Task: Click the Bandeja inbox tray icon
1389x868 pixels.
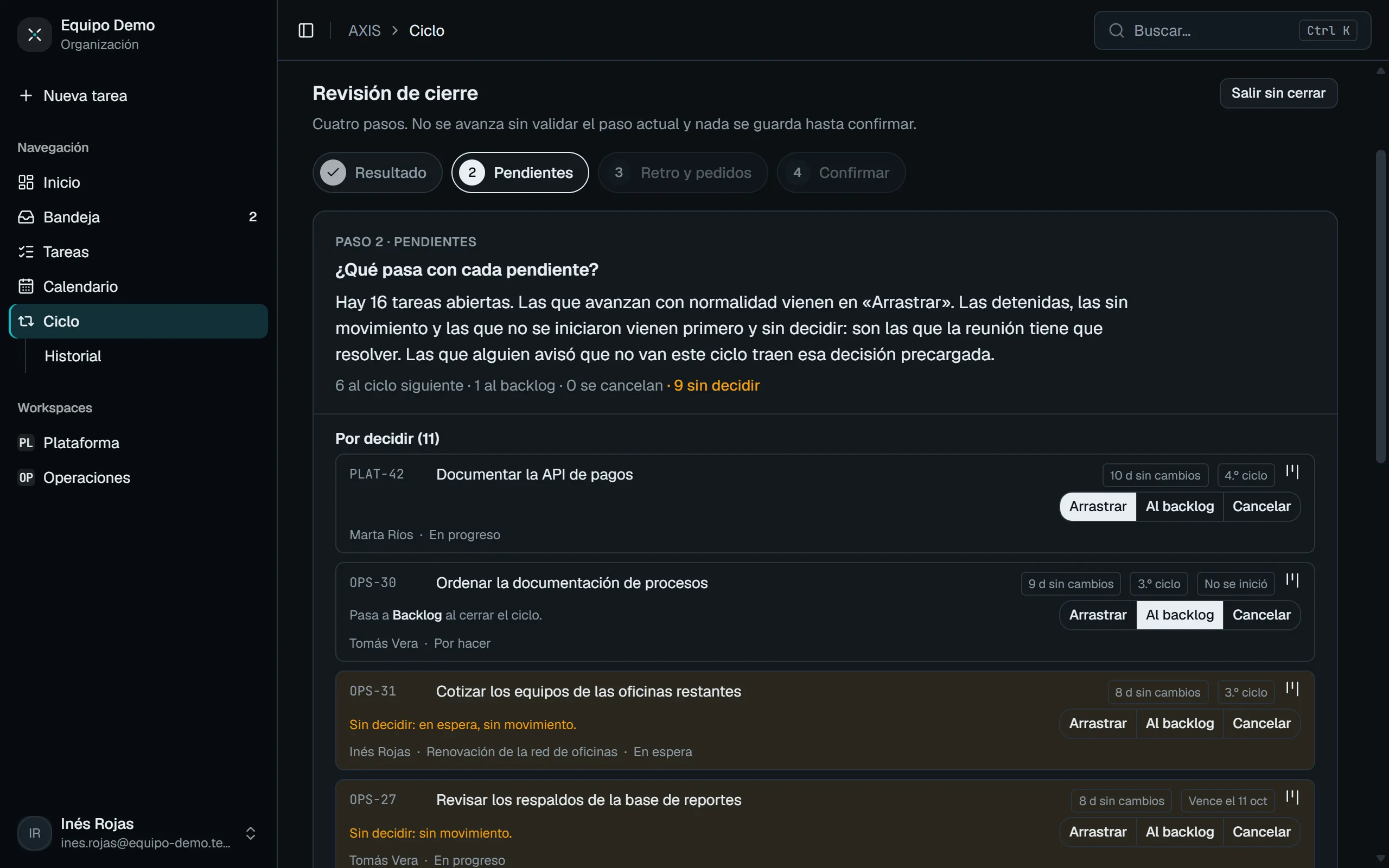Action: tap(26, 217)
